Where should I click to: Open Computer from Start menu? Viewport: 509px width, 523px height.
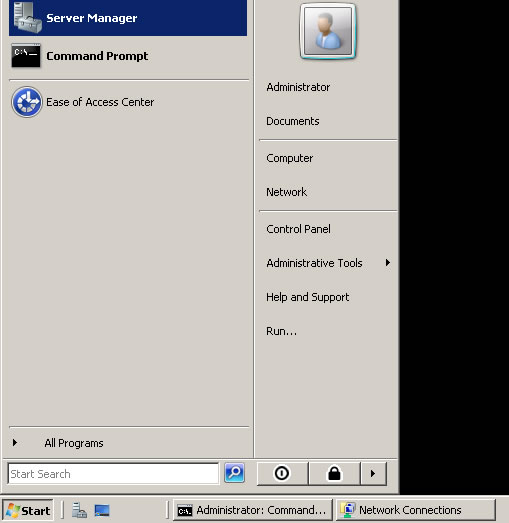point(290,158)
